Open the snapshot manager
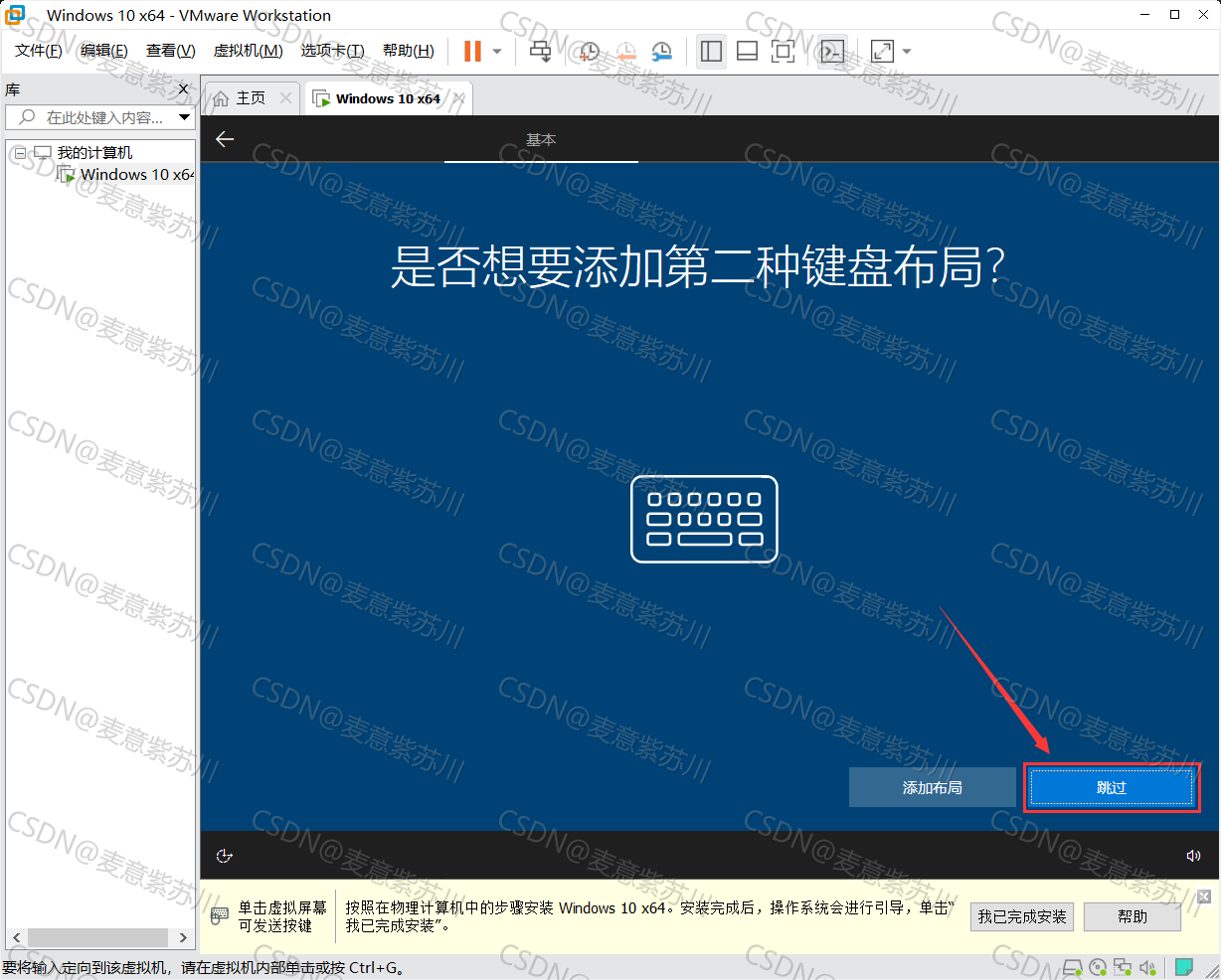This screenshot has width=1221, height=980. [662, 52]
